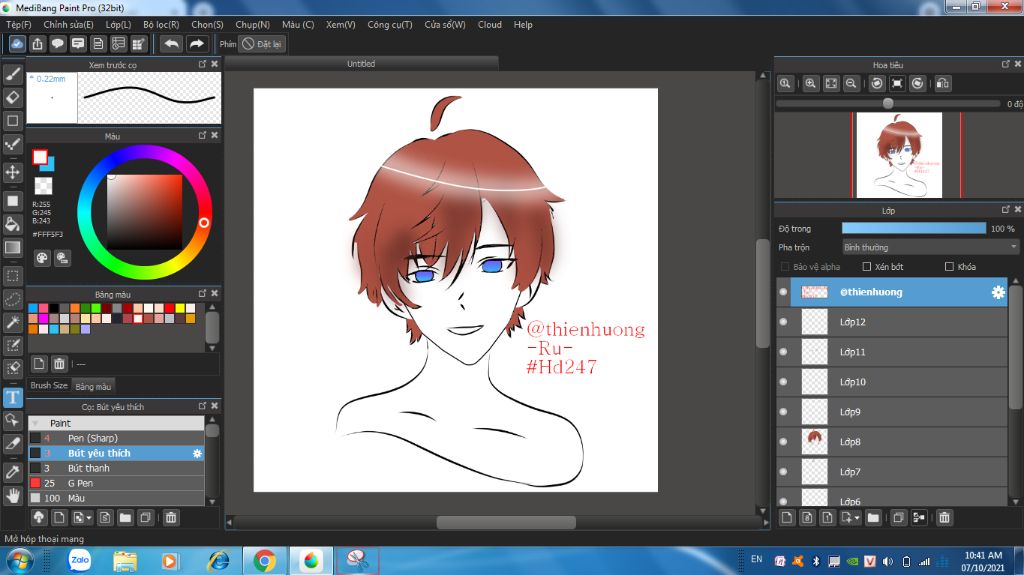
Task: Hide the @thienhuong layer
Action: click(x=783, y=291)
